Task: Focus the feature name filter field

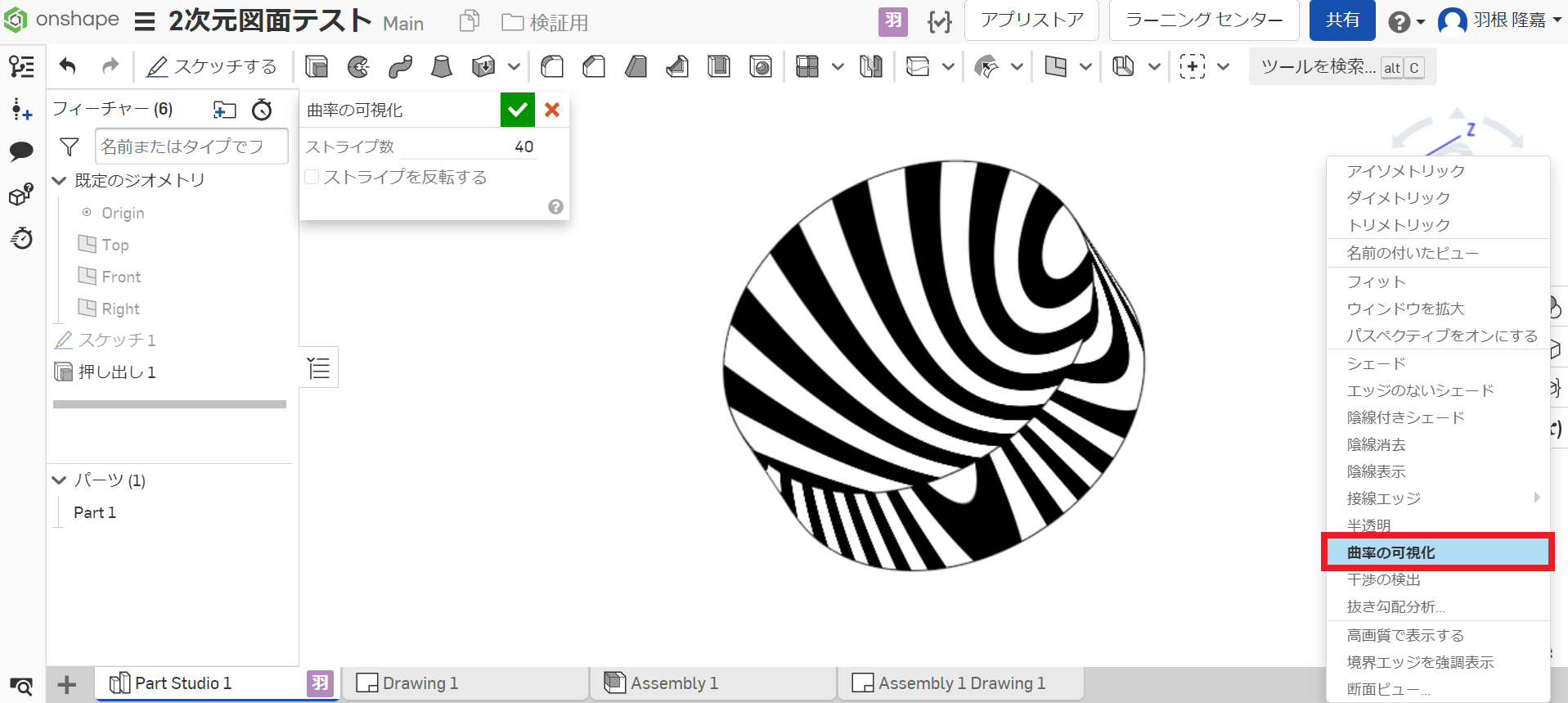Action: [x=191, y=146]
